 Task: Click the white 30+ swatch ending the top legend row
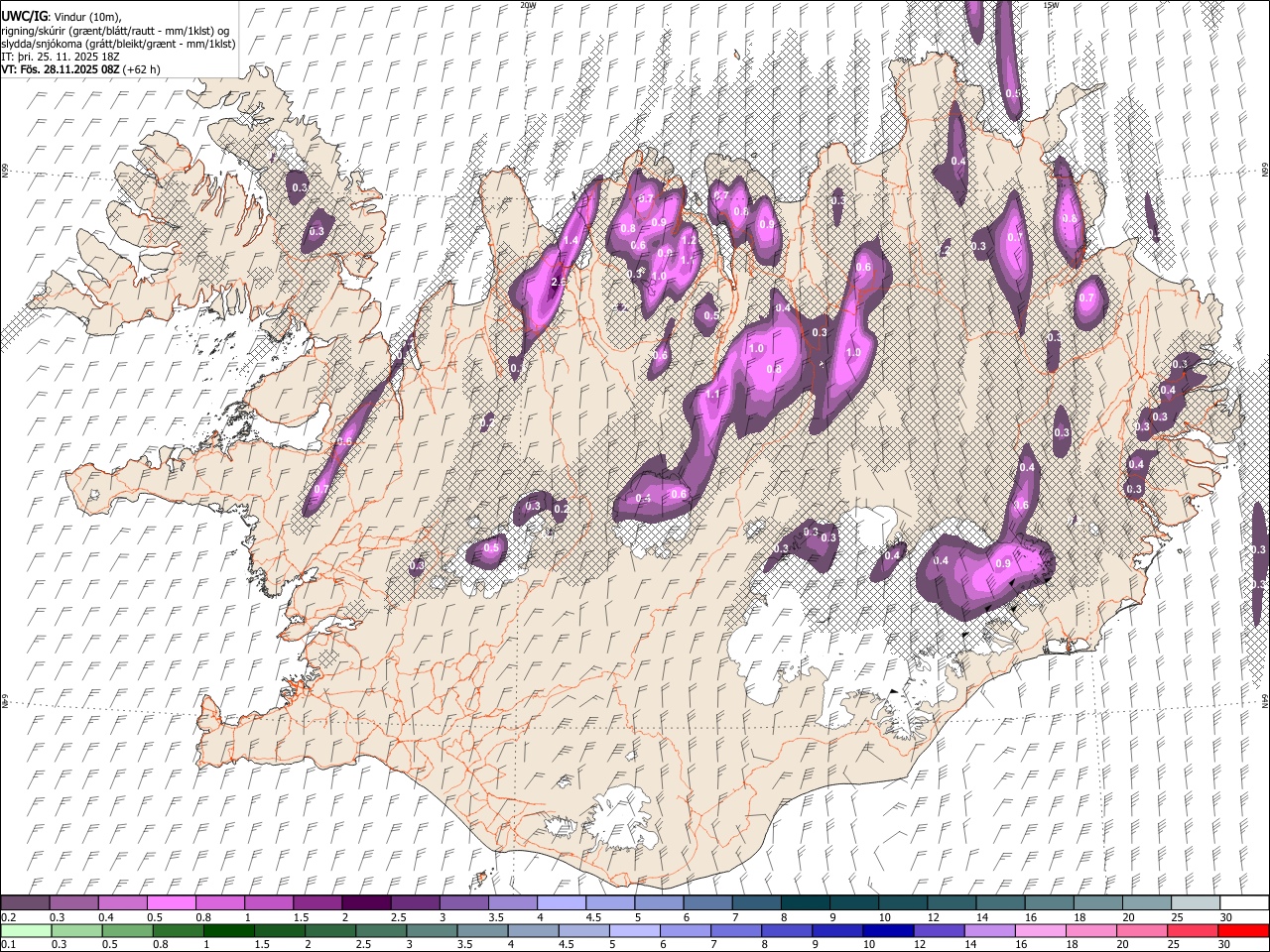click(x=1244, y=903)
